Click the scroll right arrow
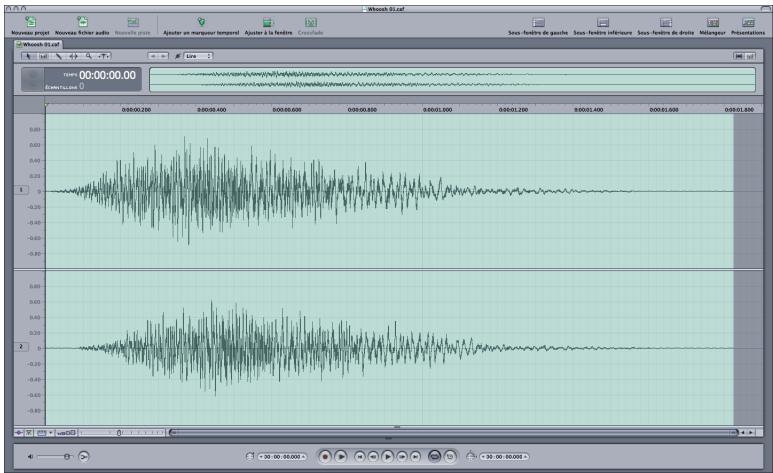Screen dimensions: 773x473 click(751, 433)
